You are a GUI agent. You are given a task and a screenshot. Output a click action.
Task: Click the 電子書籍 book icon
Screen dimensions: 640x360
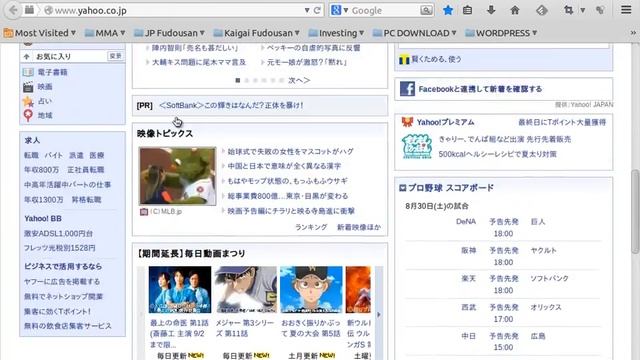28,72
